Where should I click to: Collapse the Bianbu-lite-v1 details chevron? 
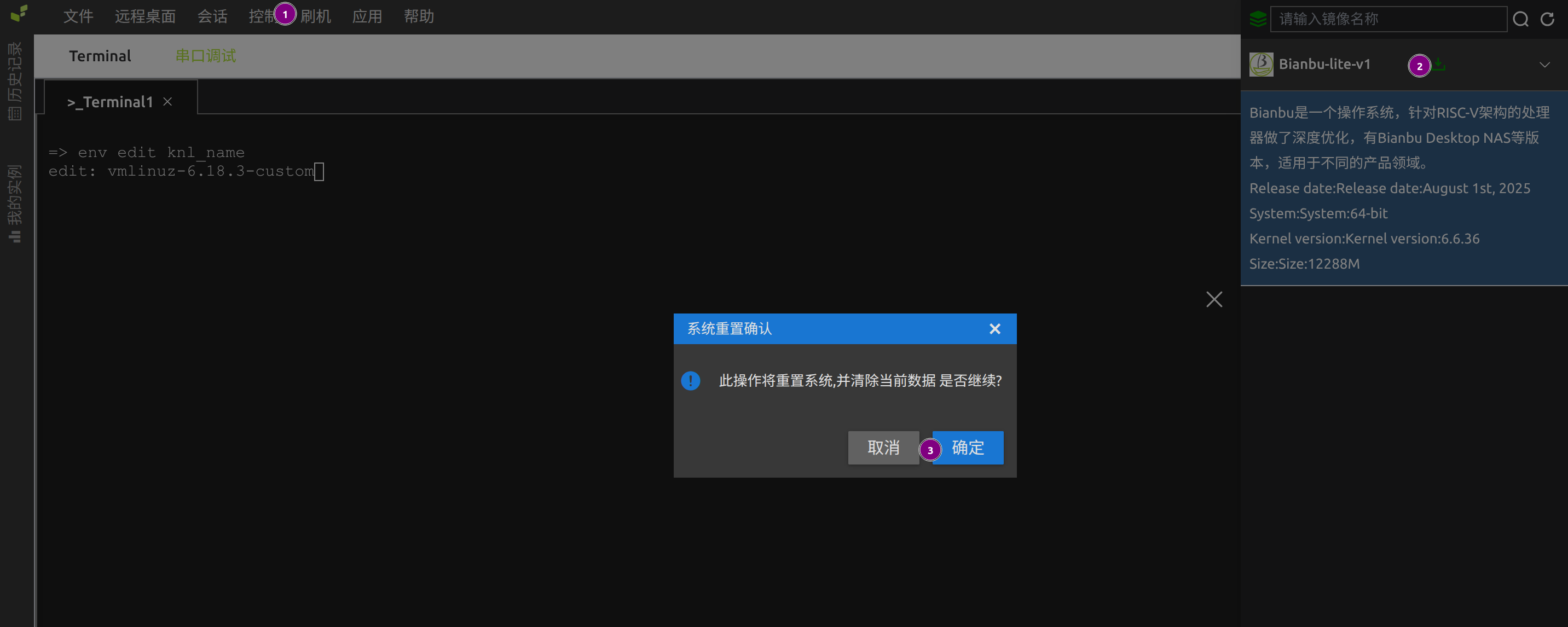1544,65
